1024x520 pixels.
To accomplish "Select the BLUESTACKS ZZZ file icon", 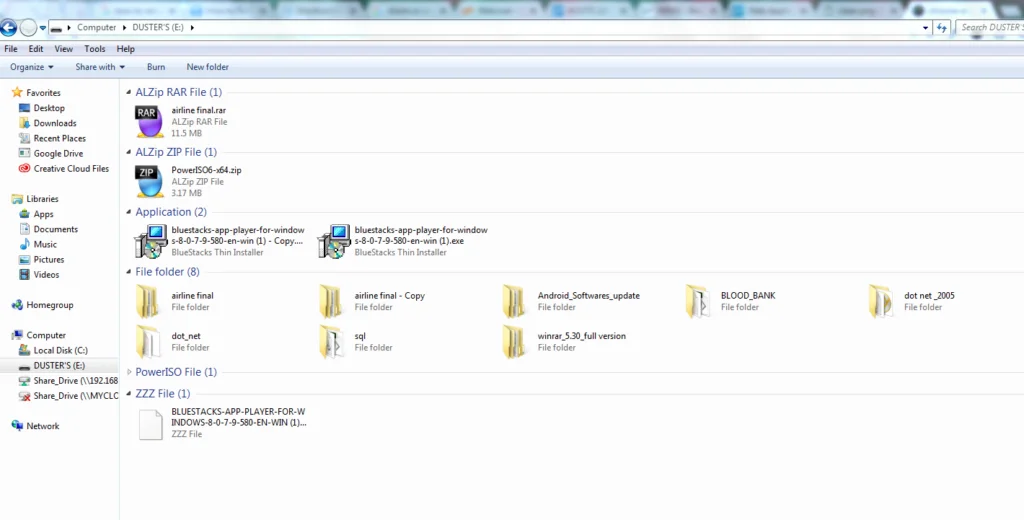I will (150, 425).
